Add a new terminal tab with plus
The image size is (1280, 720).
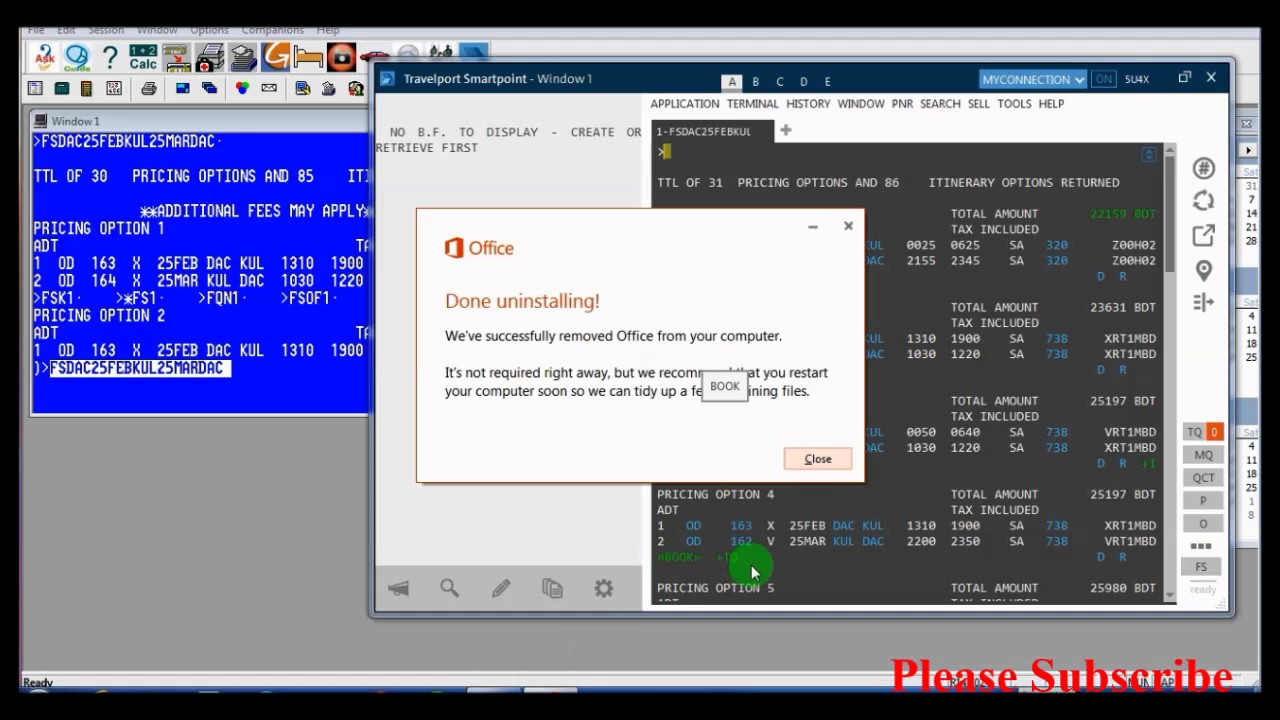tap(786, 130)
